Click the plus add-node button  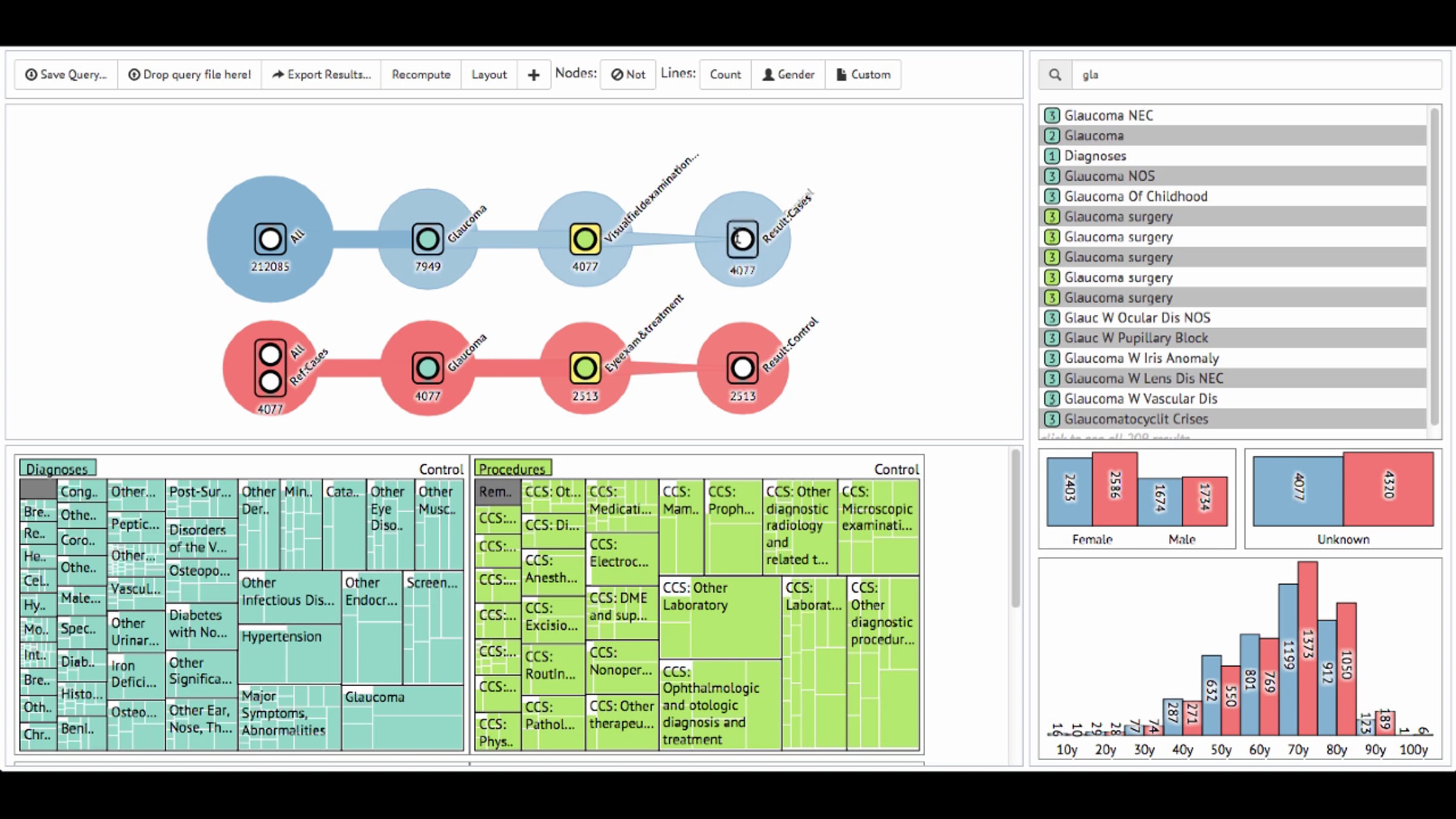534,75
